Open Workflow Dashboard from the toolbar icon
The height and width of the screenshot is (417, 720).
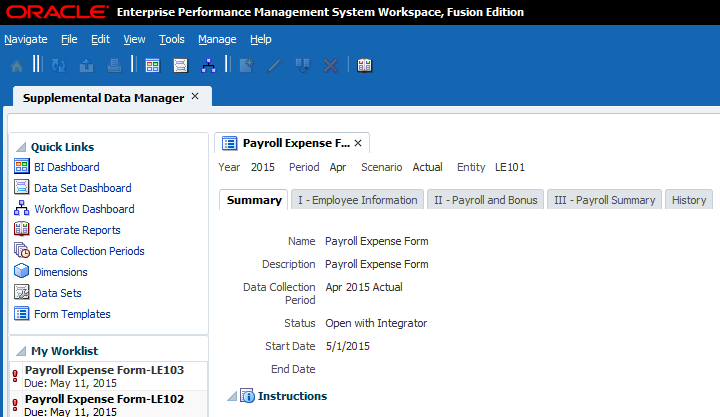[x=208, y=66]
